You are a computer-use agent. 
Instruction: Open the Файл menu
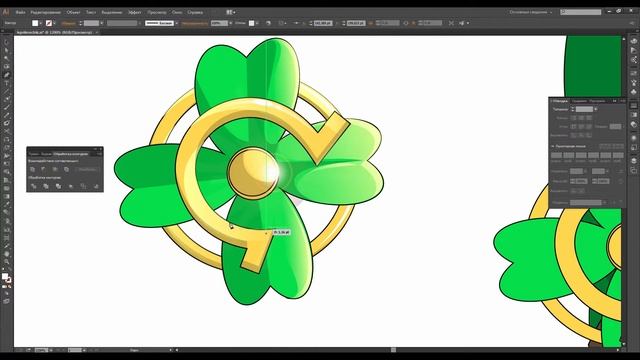pyautogui.click(x=20, y=12)
